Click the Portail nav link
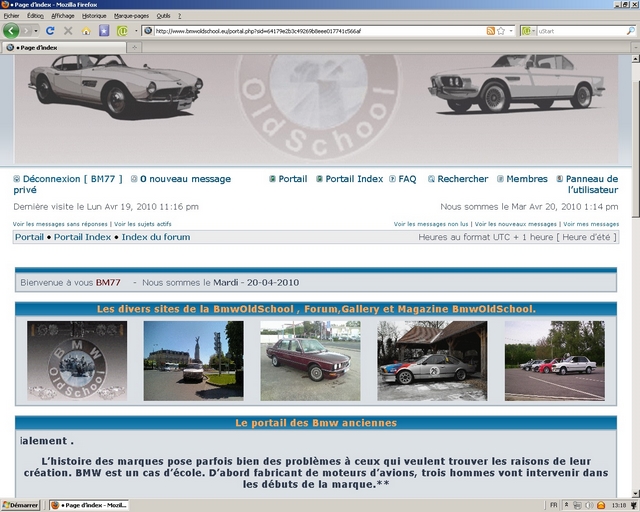Screen dimensions: 640x512 tap(293, 179)
